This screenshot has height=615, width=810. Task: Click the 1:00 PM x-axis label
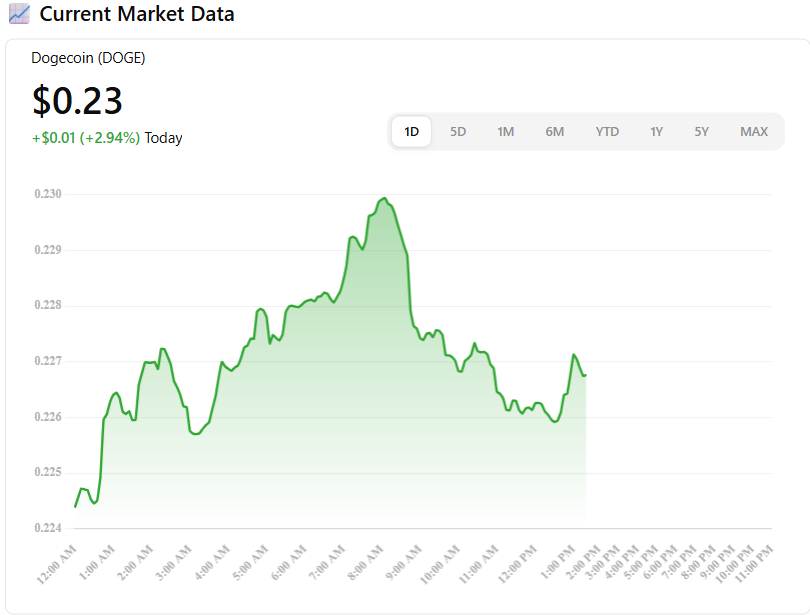pyautogui.click(x=557, y=563)
